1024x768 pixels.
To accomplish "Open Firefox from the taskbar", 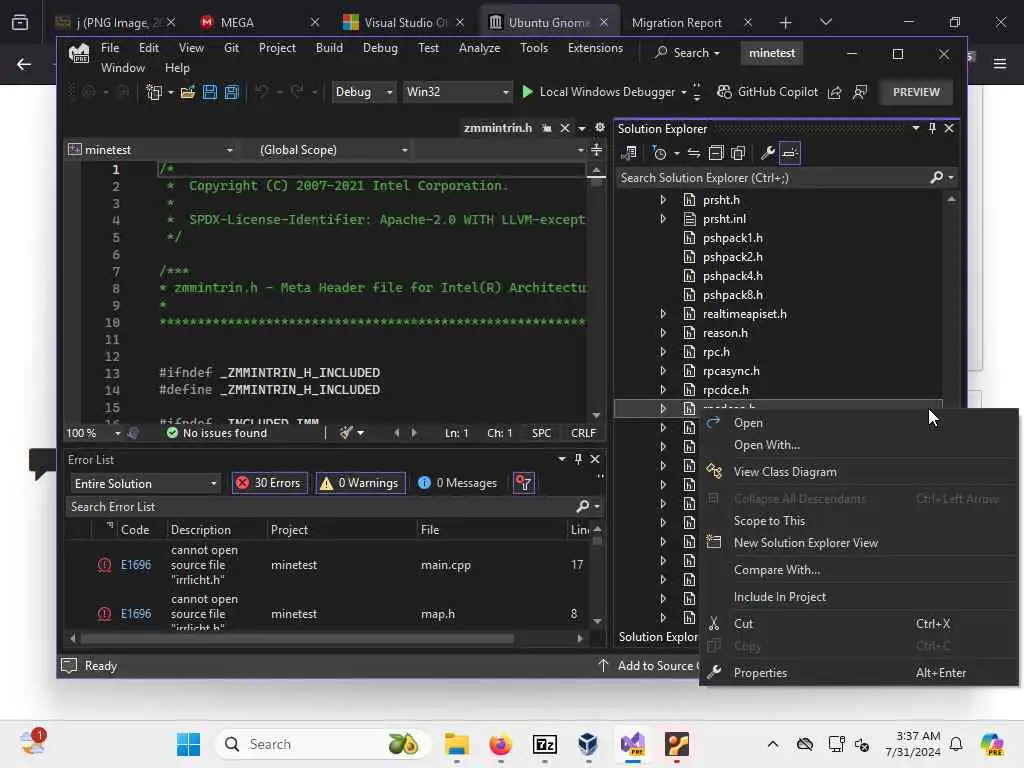I will [500, 744].
